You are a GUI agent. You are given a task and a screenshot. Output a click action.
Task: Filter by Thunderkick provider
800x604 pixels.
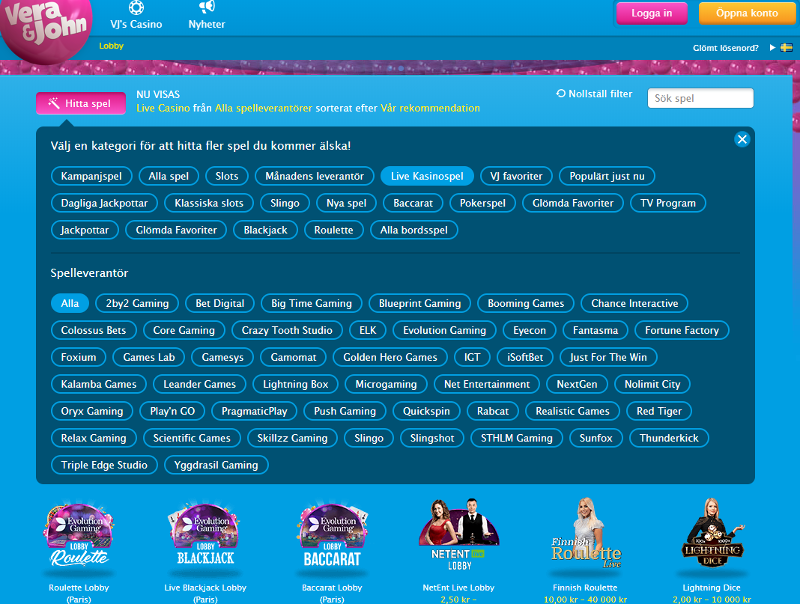(669, 438)
